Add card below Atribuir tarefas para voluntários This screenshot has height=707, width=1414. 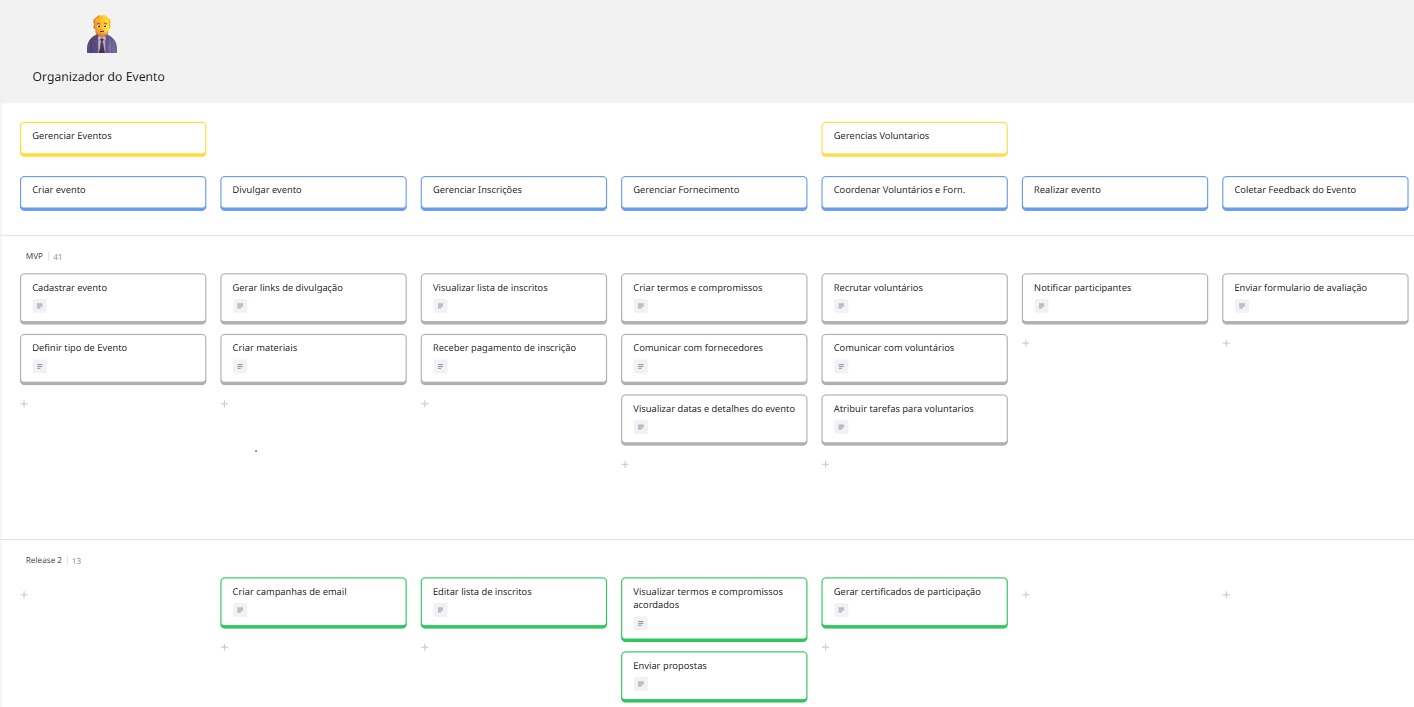tap(825, 464)
